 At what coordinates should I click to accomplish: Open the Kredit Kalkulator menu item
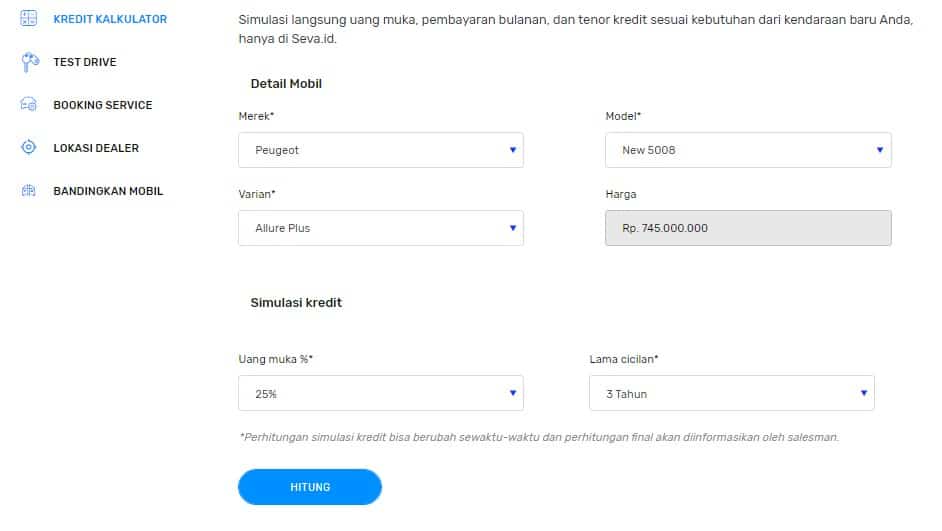click(110, 19)
